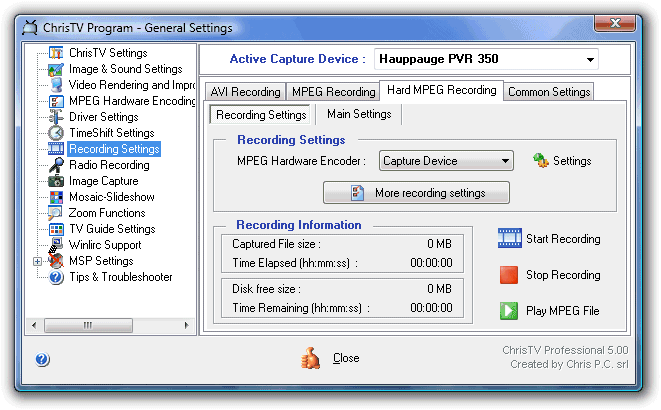661x410 pixels.
Task: Click the red Stop Recording icon
Action: tap(509, 275)
